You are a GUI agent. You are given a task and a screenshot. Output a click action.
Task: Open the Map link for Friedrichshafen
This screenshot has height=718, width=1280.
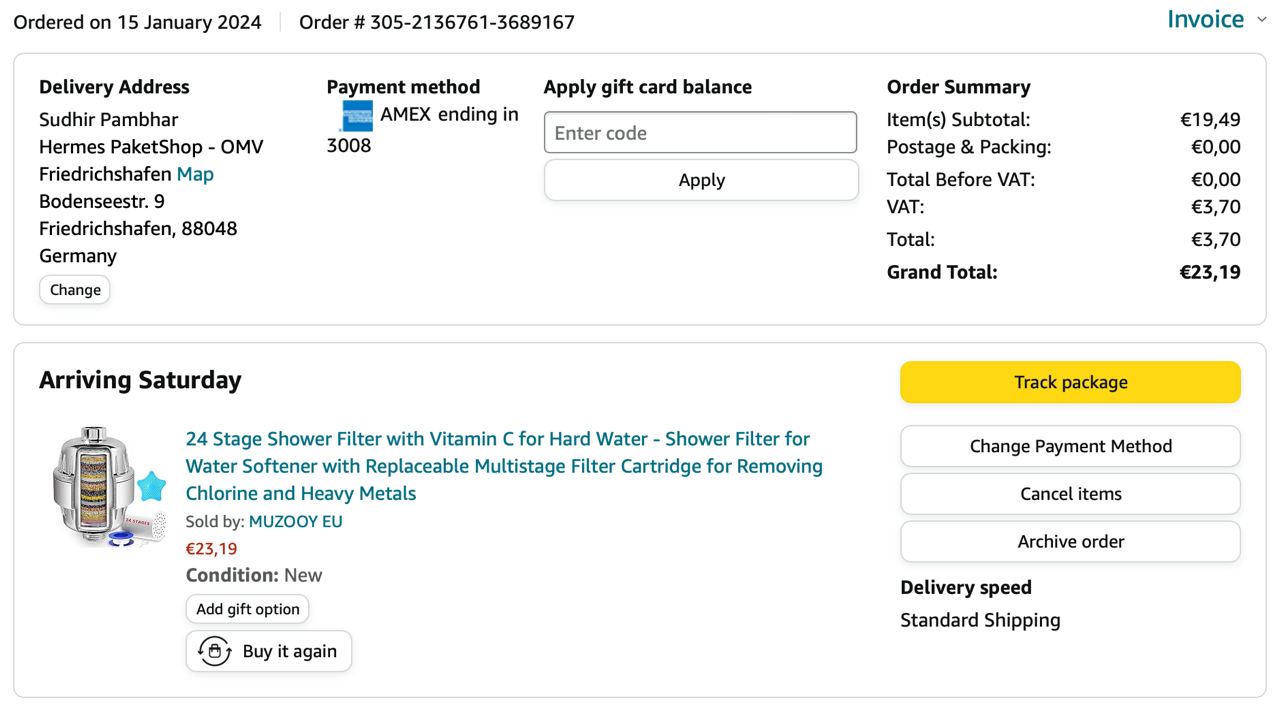tap(195, 174)
